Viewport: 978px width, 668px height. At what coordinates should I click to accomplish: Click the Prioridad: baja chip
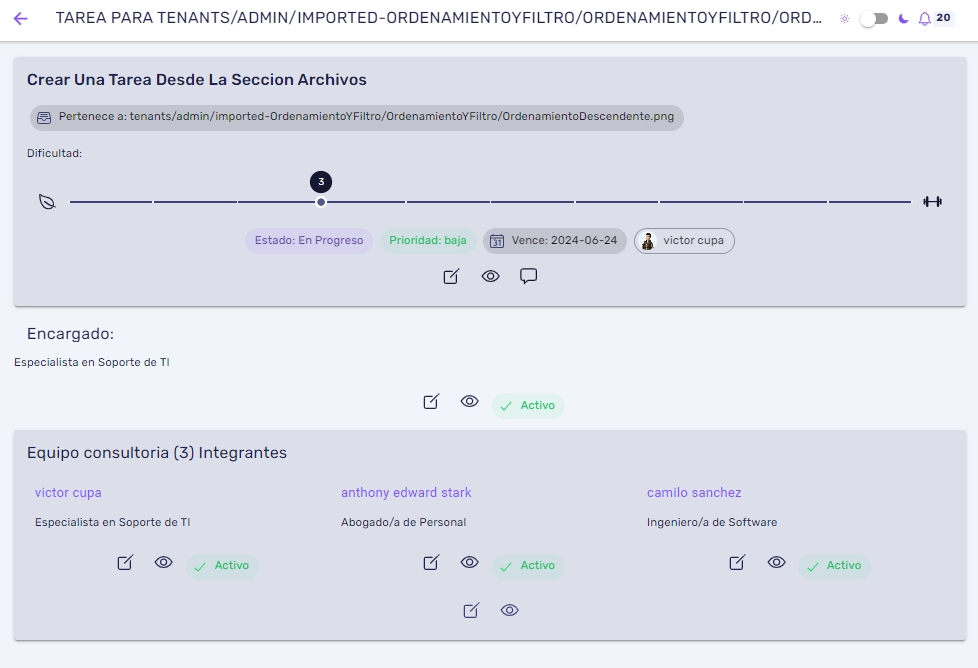[428, 241]
